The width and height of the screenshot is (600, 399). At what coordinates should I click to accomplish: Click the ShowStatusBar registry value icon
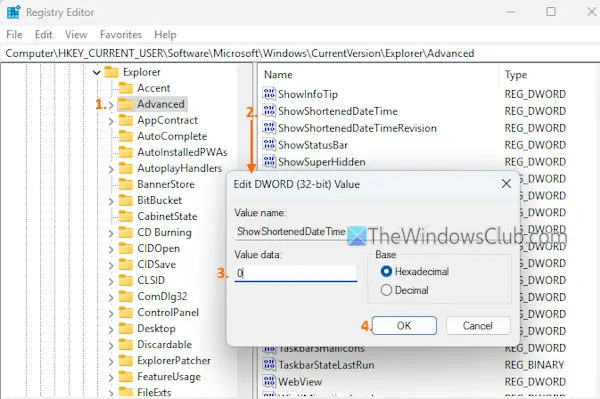pos(269,145)
